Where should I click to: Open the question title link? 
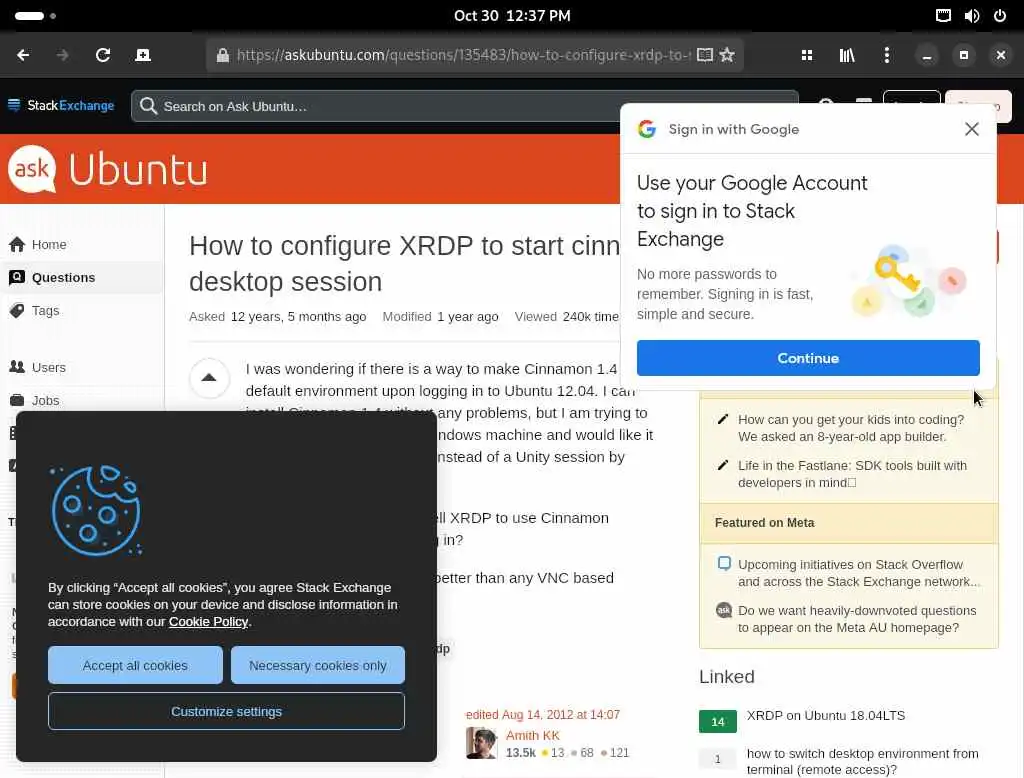point(404,264)
